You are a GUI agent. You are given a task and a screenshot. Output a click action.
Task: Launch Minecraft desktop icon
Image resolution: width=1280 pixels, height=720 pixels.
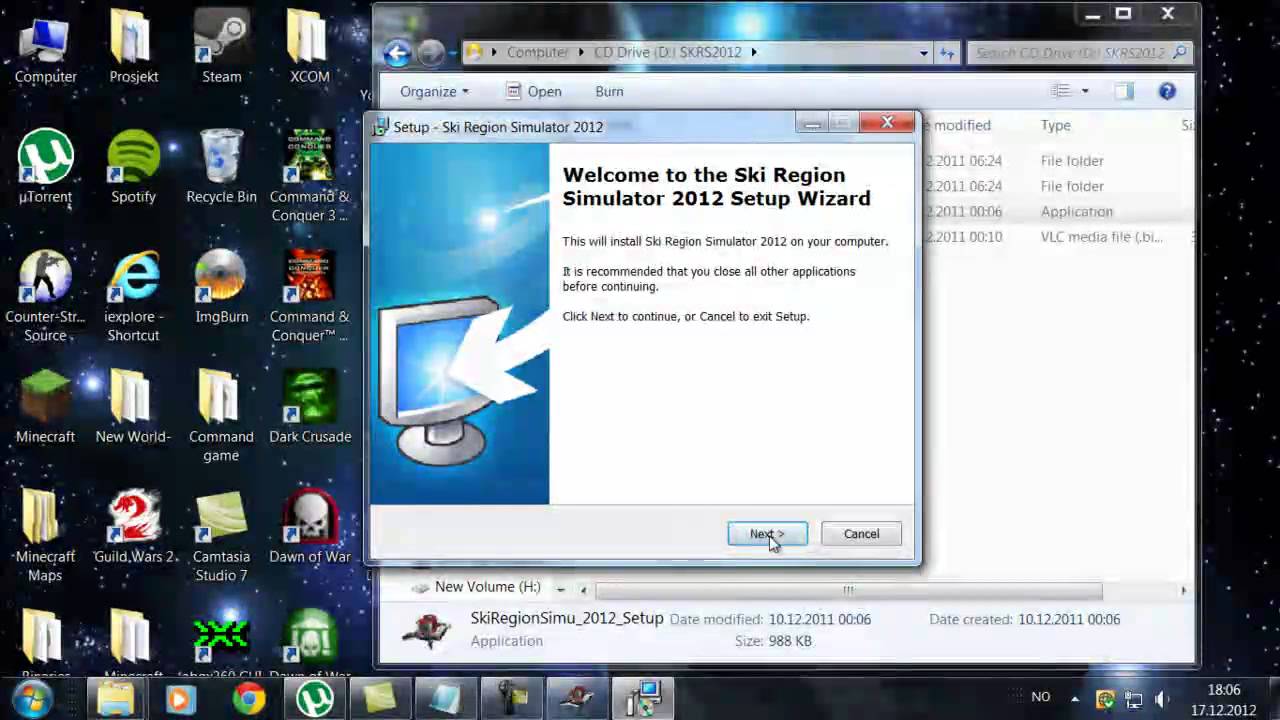point(45,406)
